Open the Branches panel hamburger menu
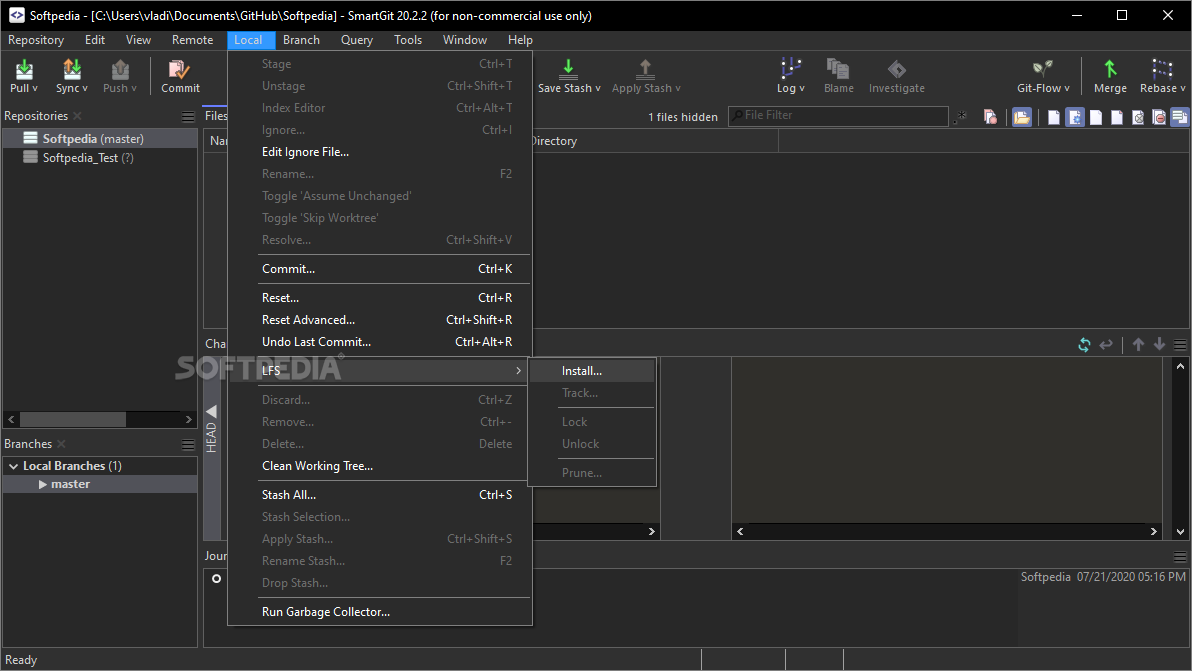The width and height of the screenshot is (1192, 671). (189, 445)
